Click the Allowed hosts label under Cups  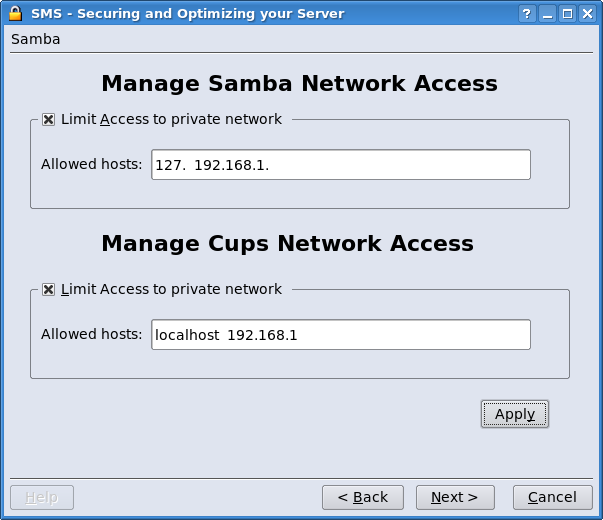pos(92,334)
